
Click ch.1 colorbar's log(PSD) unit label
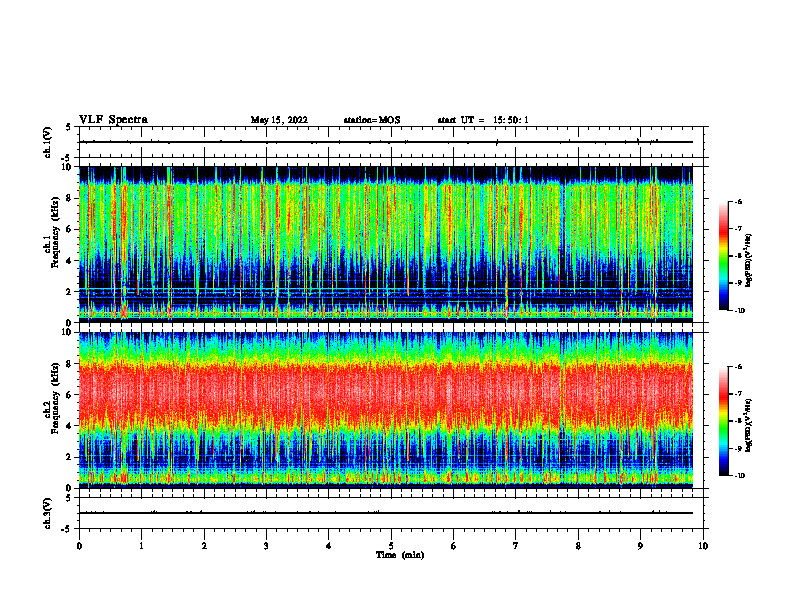(749, 261)
